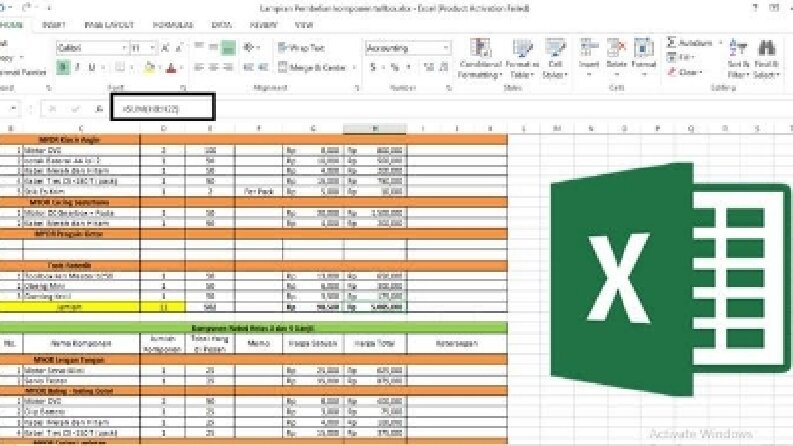Toggle Wrap Text
Image resolution: width=793 pixels, height=446 pixels.
(x=300, y=48)
